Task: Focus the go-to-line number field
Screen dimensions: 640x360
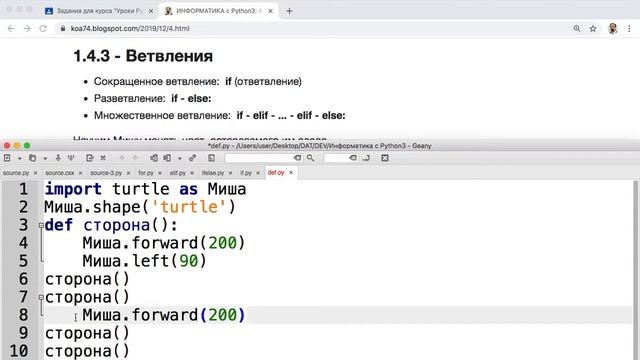Action: click(x=336, y=158)
